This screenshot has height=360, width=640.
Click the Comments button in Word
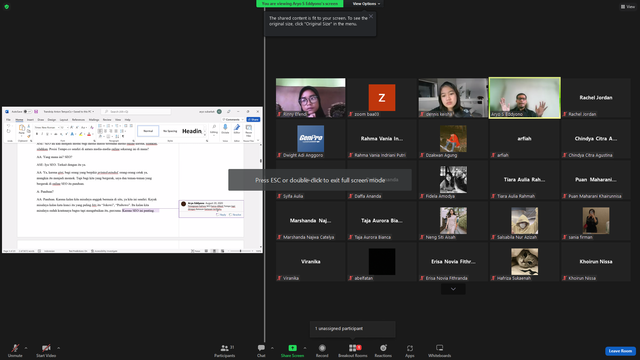point(232,120)
